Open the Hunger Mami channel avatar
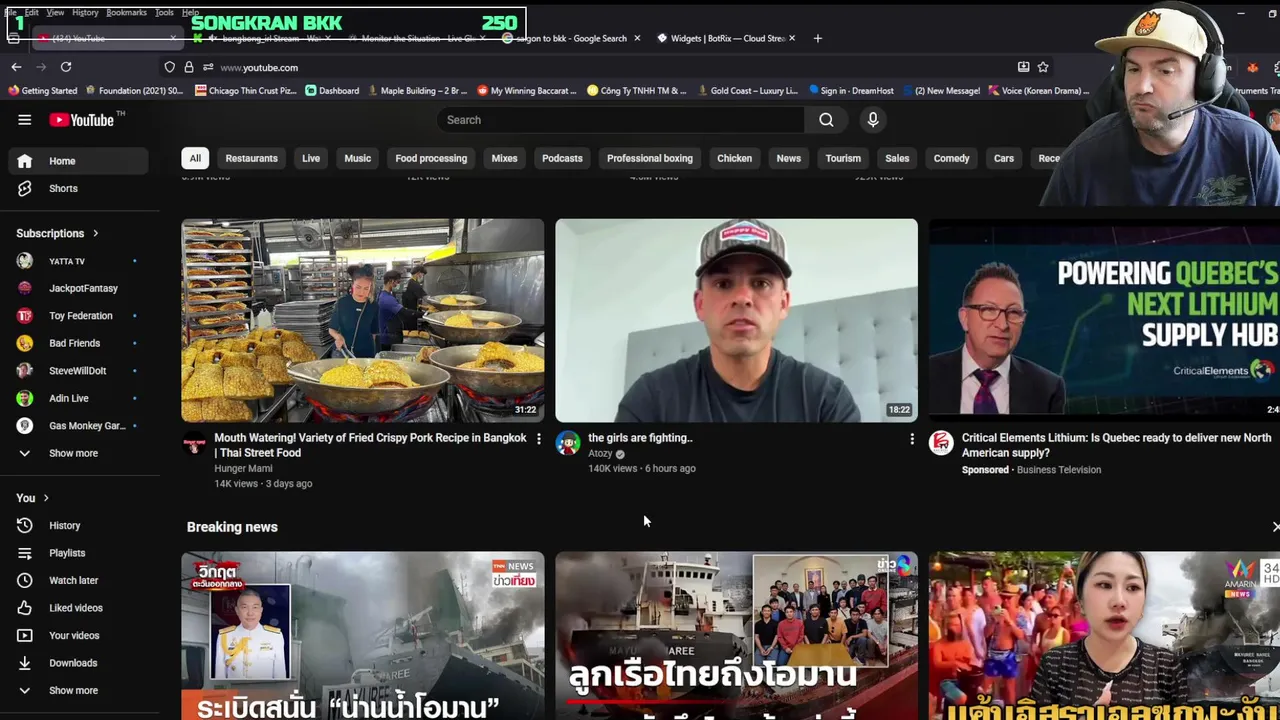The height and width of the screenshot is (720, 1280). coord(194,443)
